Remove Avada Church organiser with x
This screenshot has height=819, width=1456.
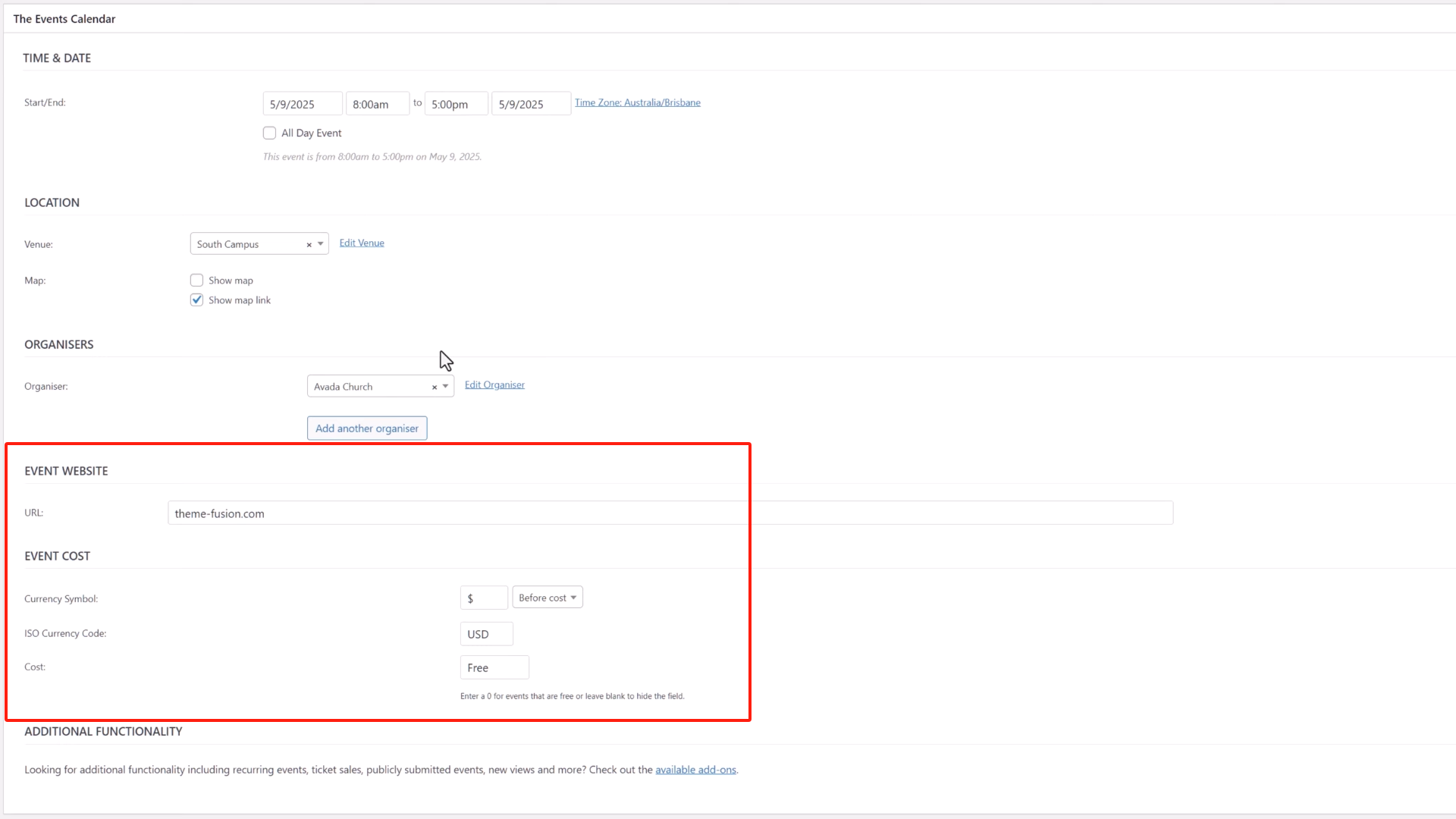435,388
